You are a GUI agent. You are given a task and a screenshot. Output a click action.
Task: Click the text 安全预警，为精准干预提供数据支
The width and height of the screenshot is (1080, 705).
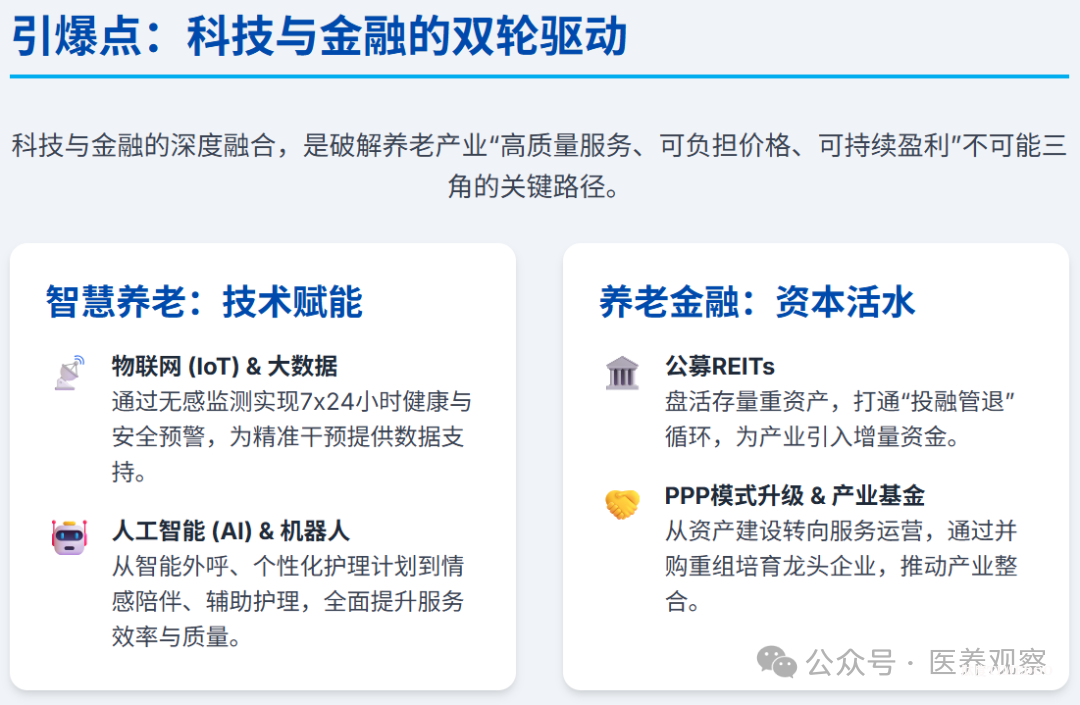point(288,436)
